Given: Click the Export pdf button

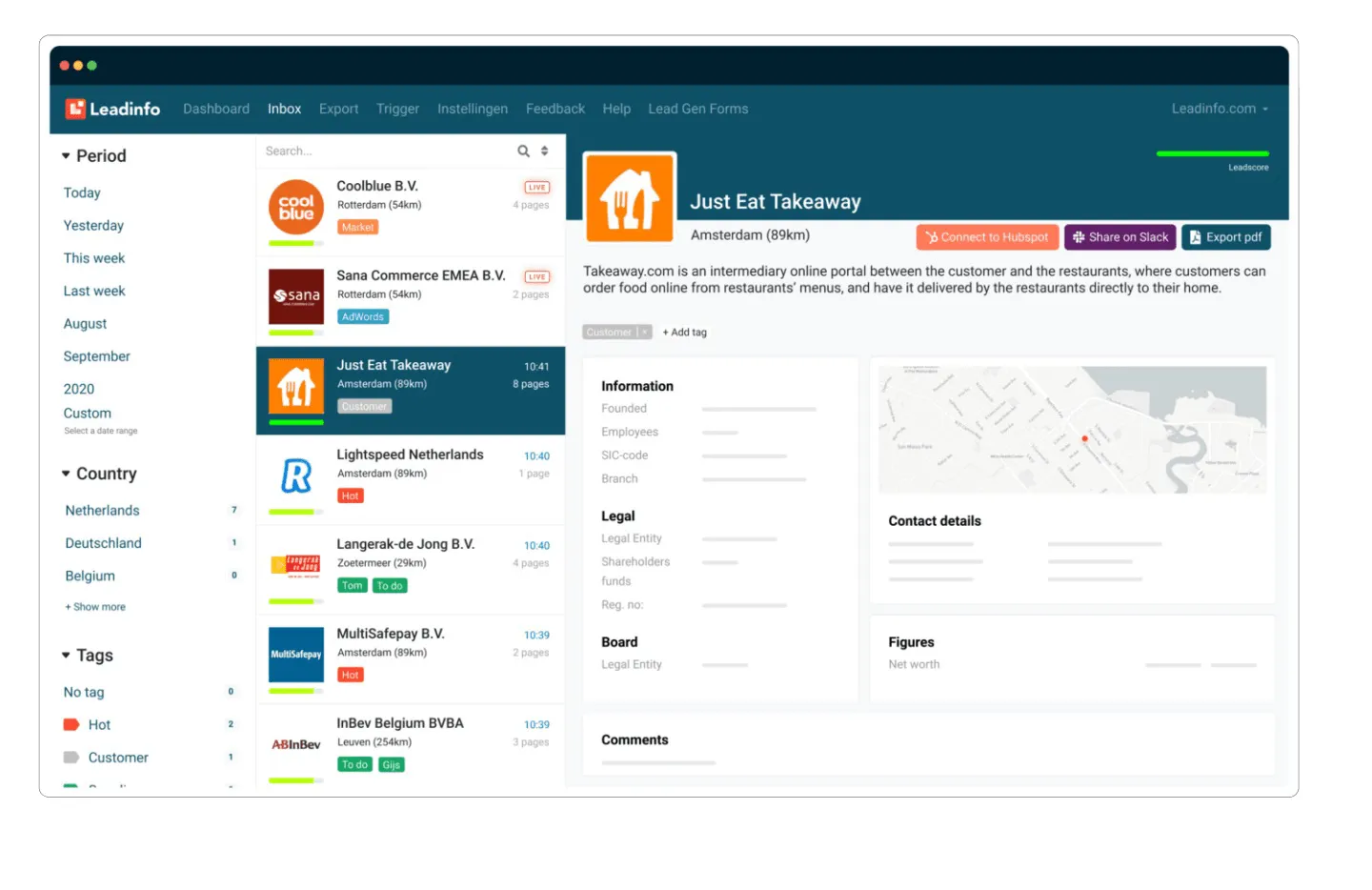Looking at the screenshot, I should pos(1226,237).
